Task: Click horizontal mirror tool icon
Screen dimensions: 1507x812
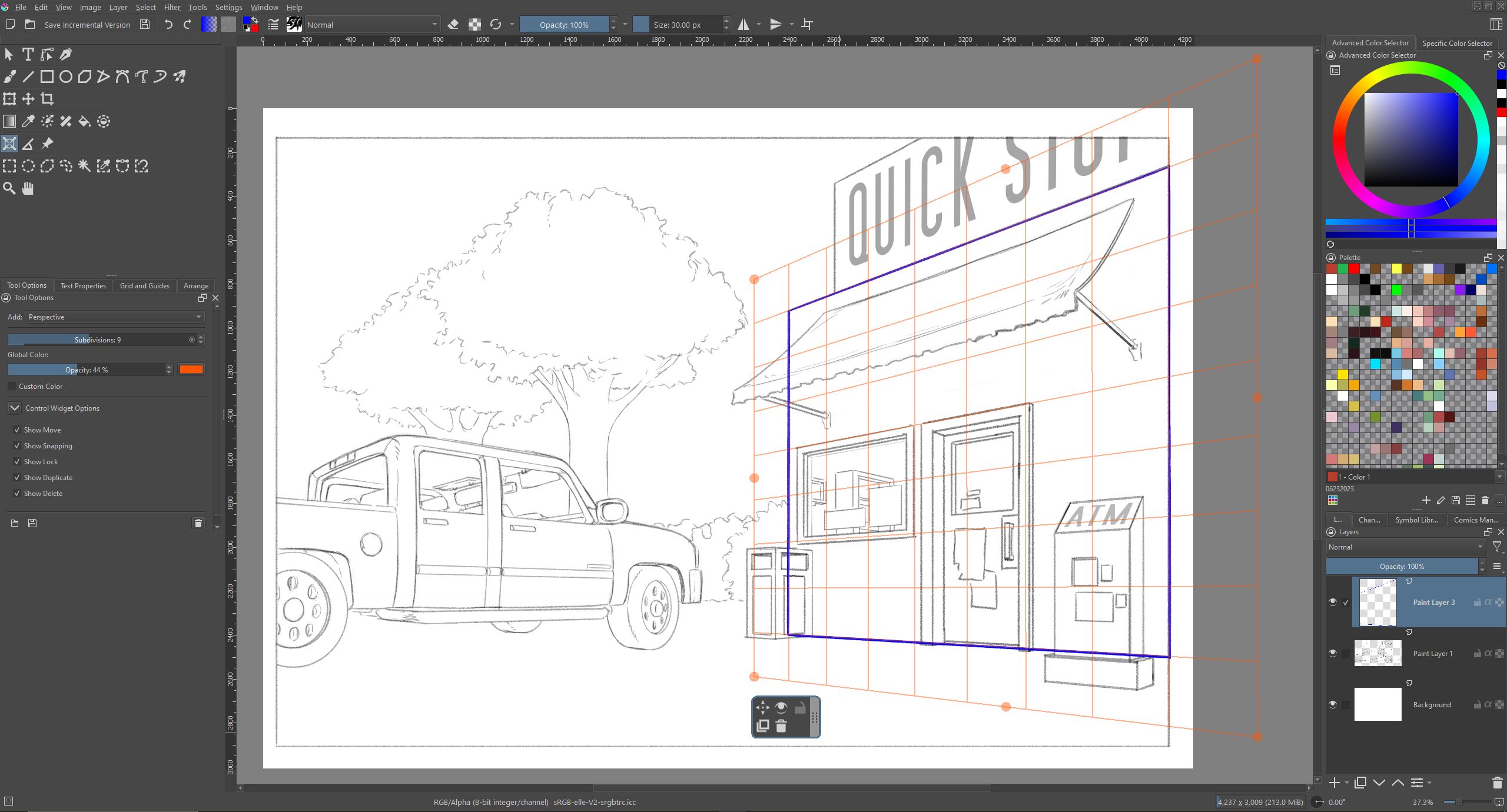Action: coord(743,25)
